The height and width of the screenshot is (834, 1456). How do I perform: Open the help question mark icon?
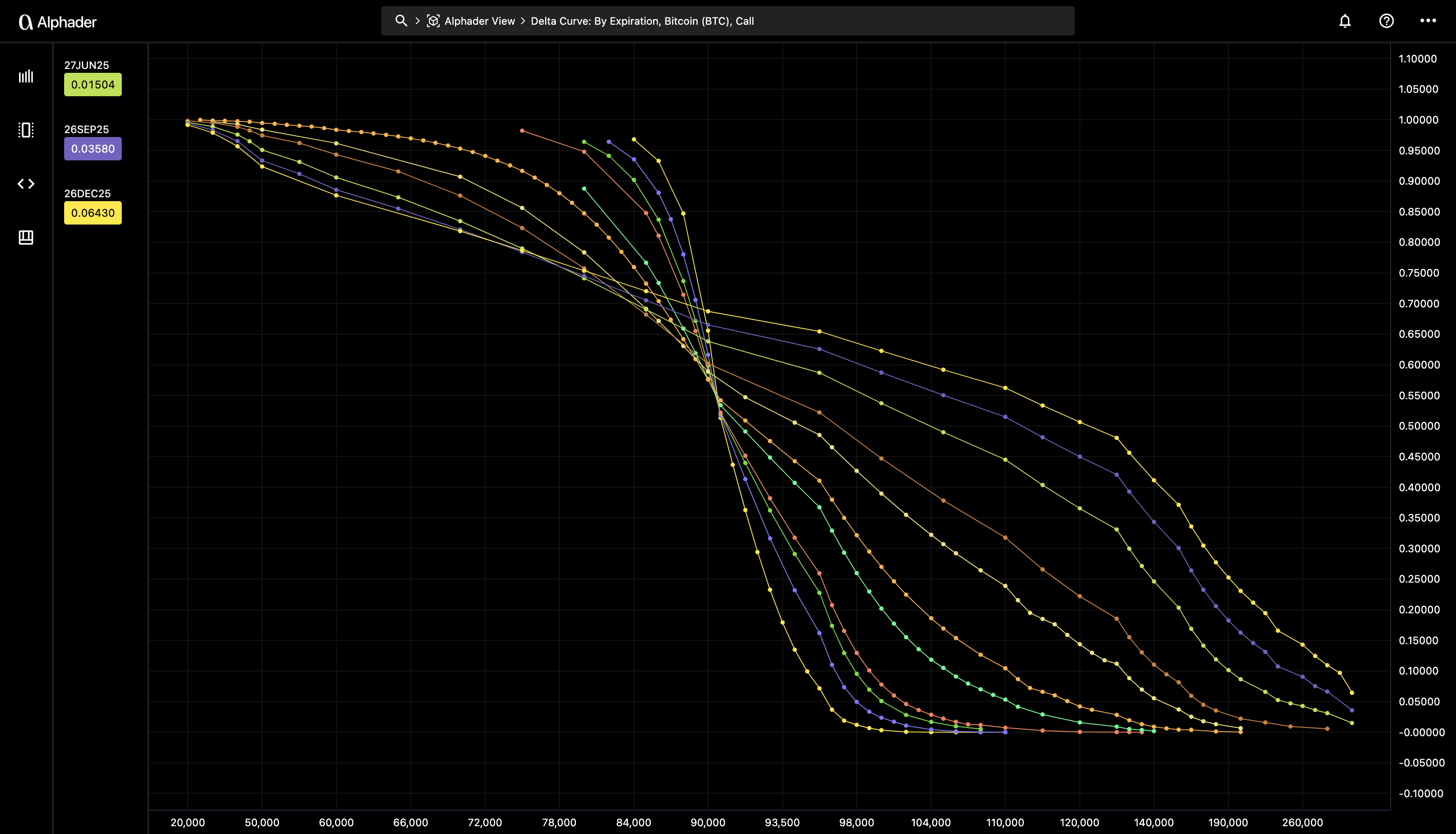(1386, 21)
